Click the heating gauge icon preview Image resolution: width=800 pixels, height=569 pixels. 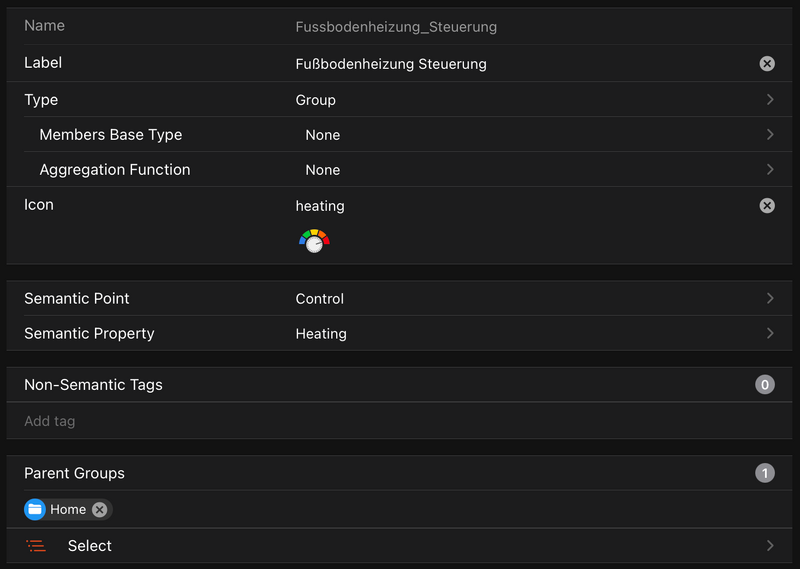click(314, 241)
